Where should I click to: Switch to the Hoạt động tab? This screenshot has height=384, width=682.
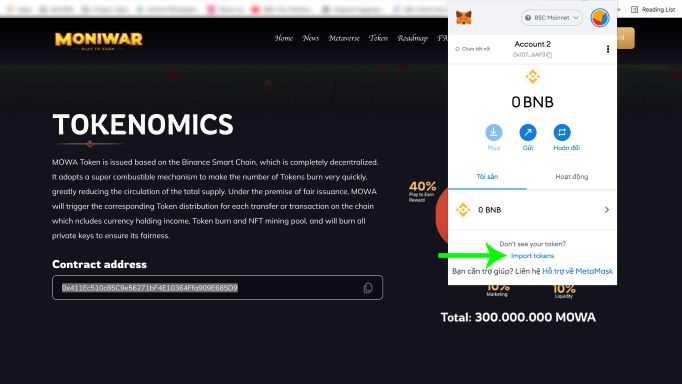[x=572, y=177]
